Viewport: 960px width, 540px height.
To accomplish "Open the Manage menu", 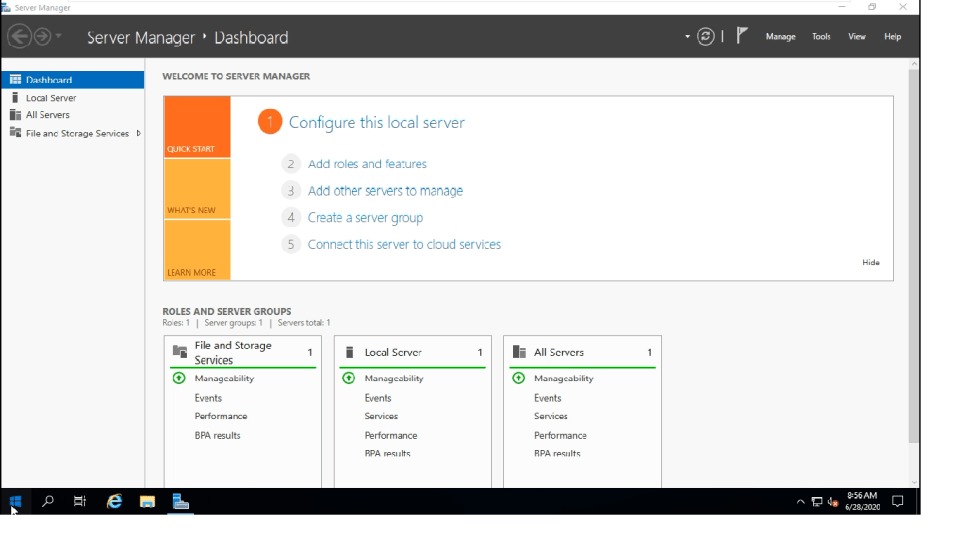I will pos(780,37).
